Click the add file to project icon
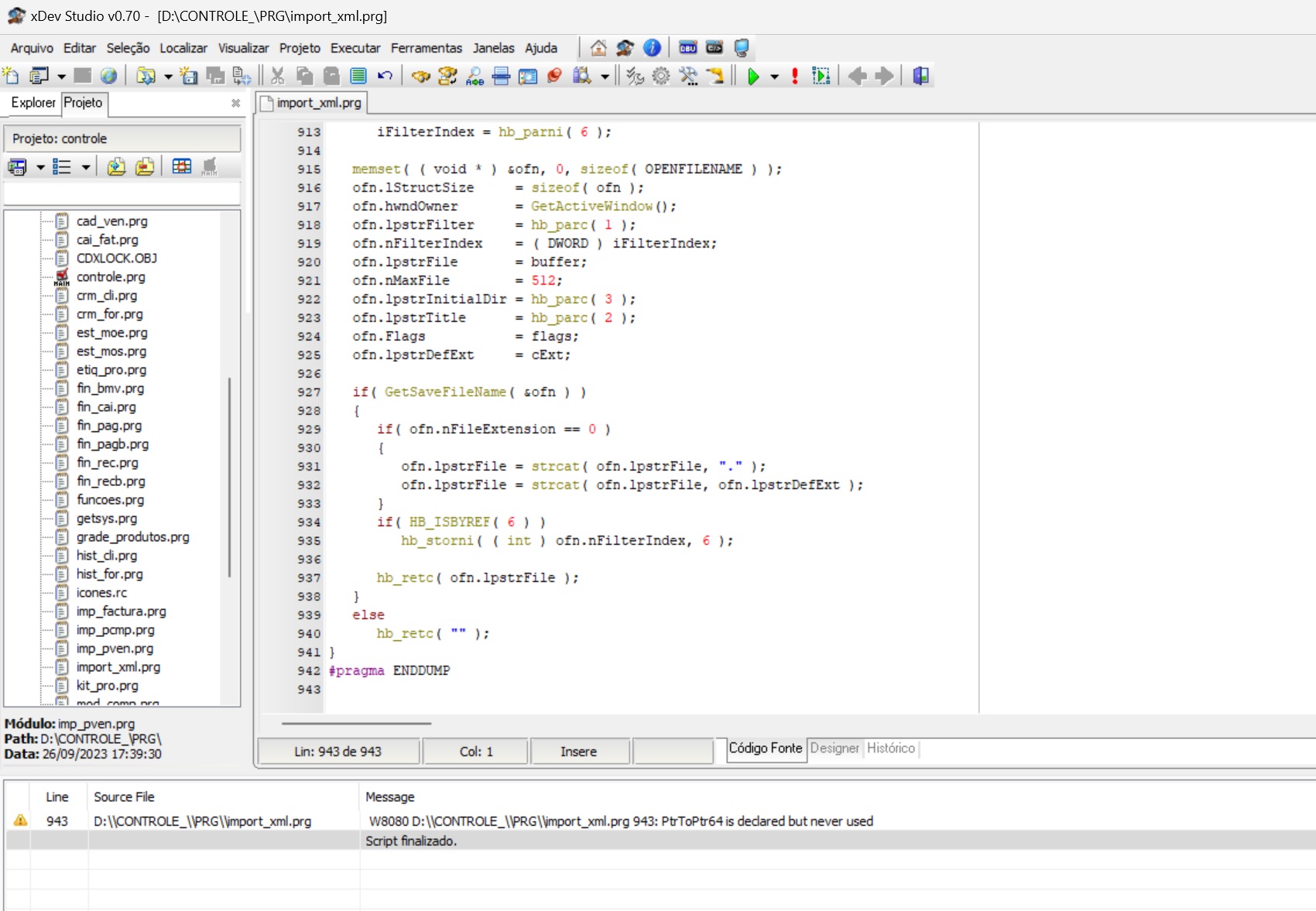This screenshot has height=911, width=1316. [x=116, y=166]
